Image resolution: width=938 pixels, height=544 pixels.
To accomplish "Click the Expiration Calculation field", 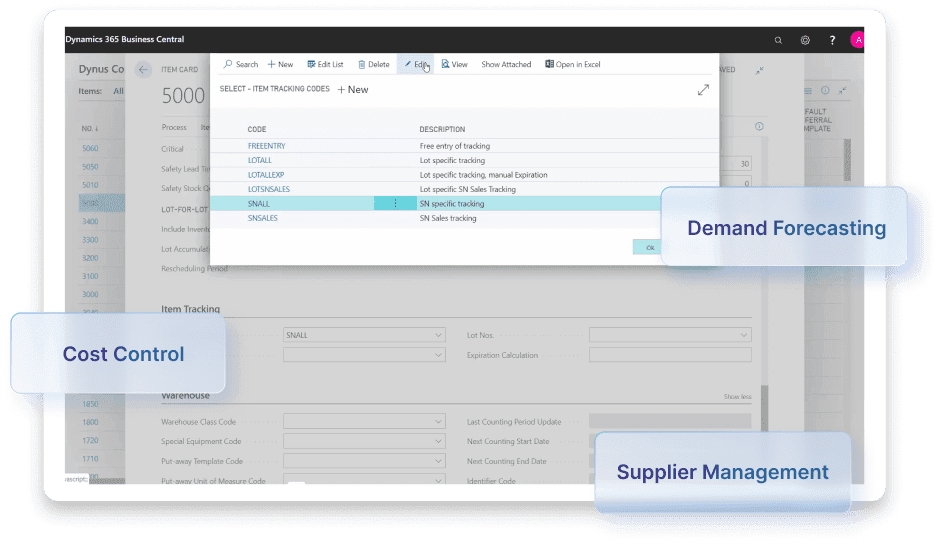I will click(x=670, y=355).
